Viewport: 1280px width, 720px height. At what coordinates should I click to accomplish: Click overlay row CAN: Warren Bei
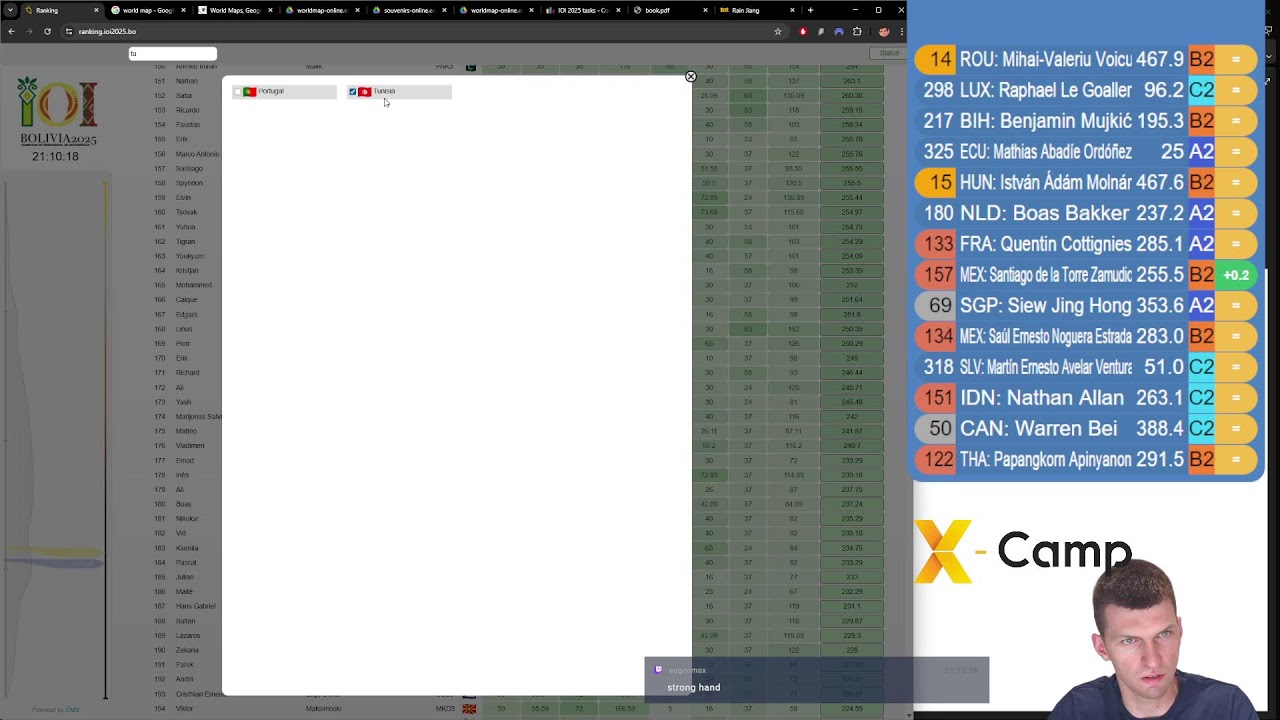coord(1086,428)
